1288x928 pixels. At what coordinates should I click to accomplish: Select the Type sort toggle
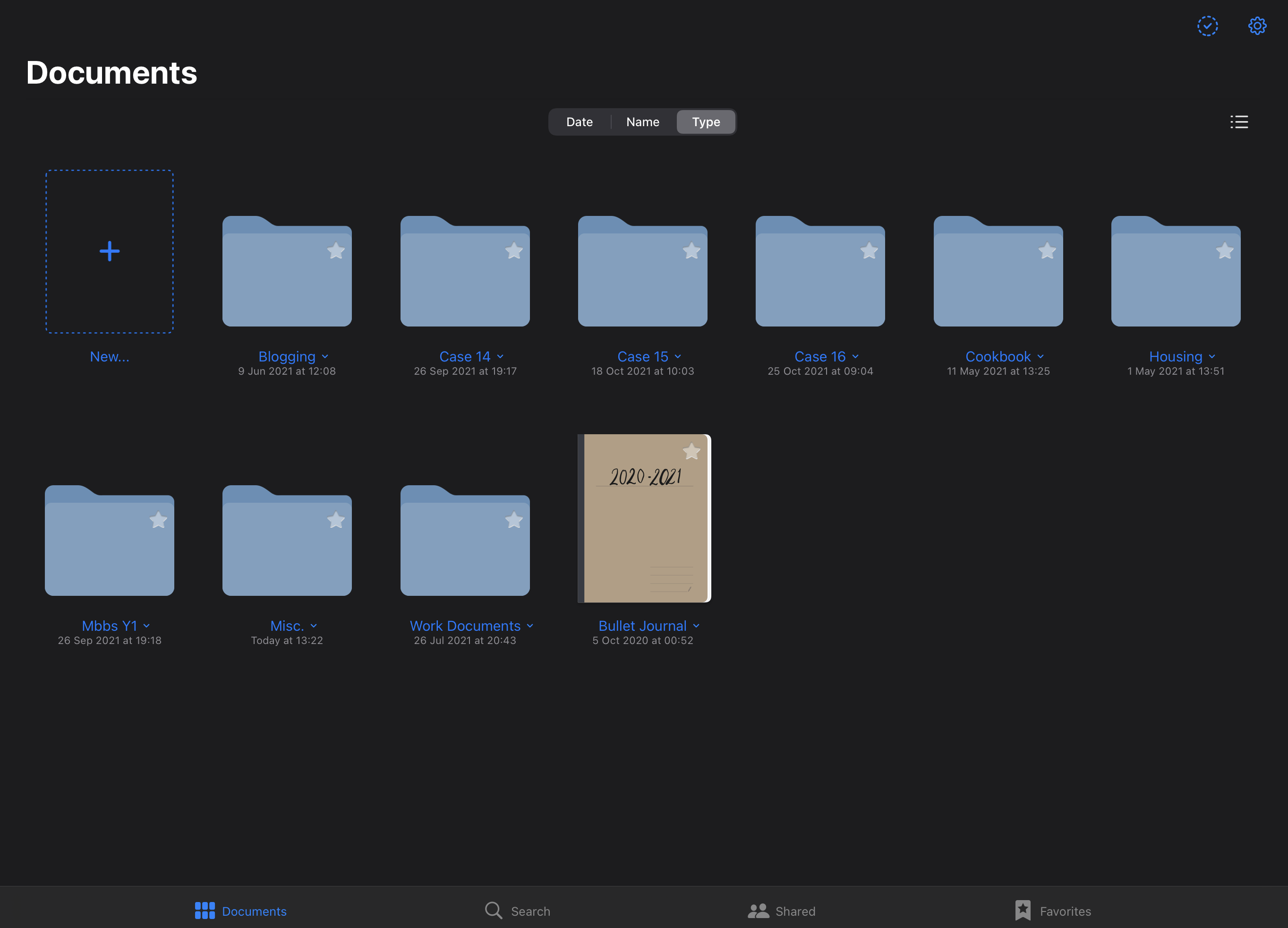coord(705,122)
